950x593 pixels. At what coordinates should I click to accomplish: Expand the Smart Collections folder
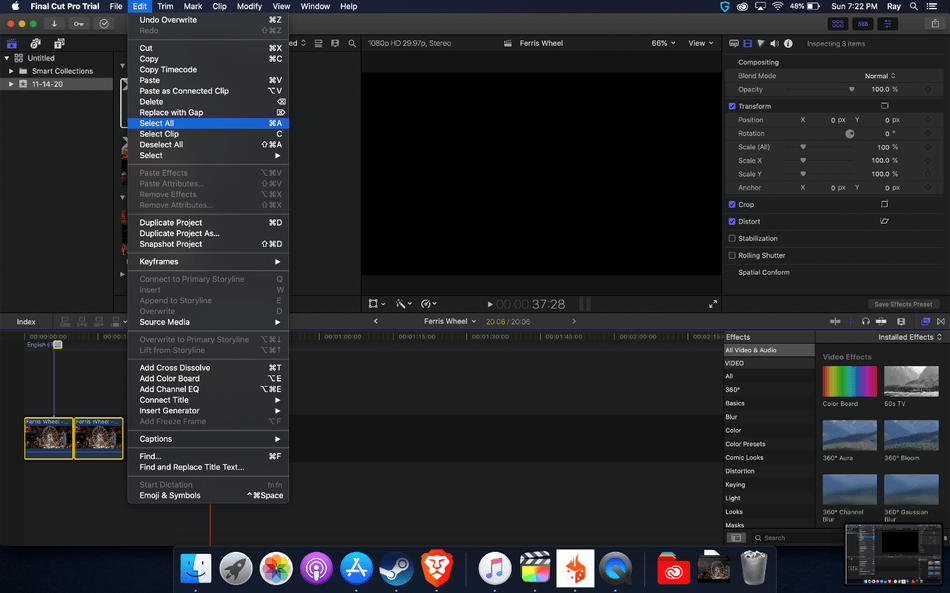pyautogui.click(x=11, y=71)
